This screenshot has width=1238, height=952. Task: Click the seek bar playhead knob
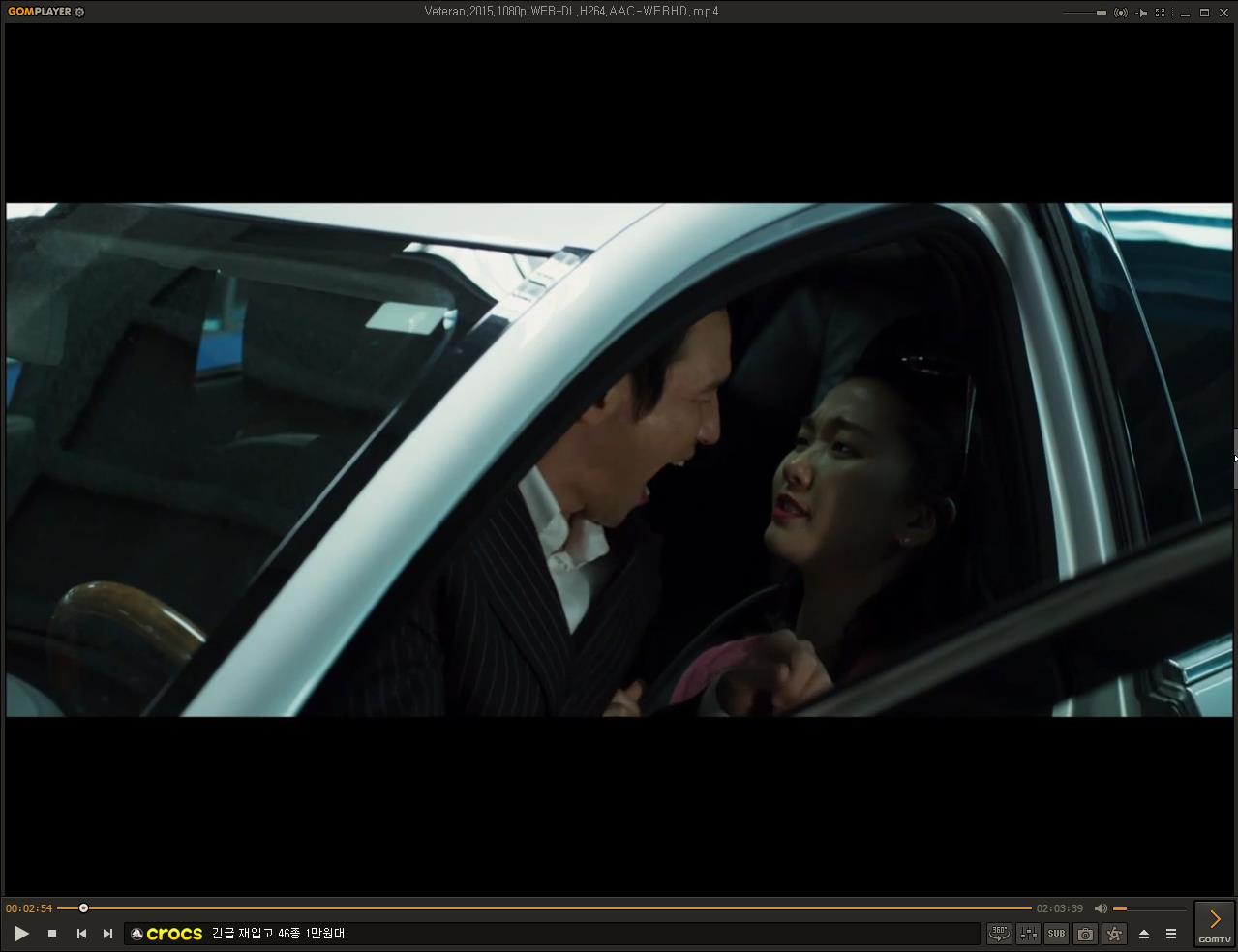click(x=83, y=908)
